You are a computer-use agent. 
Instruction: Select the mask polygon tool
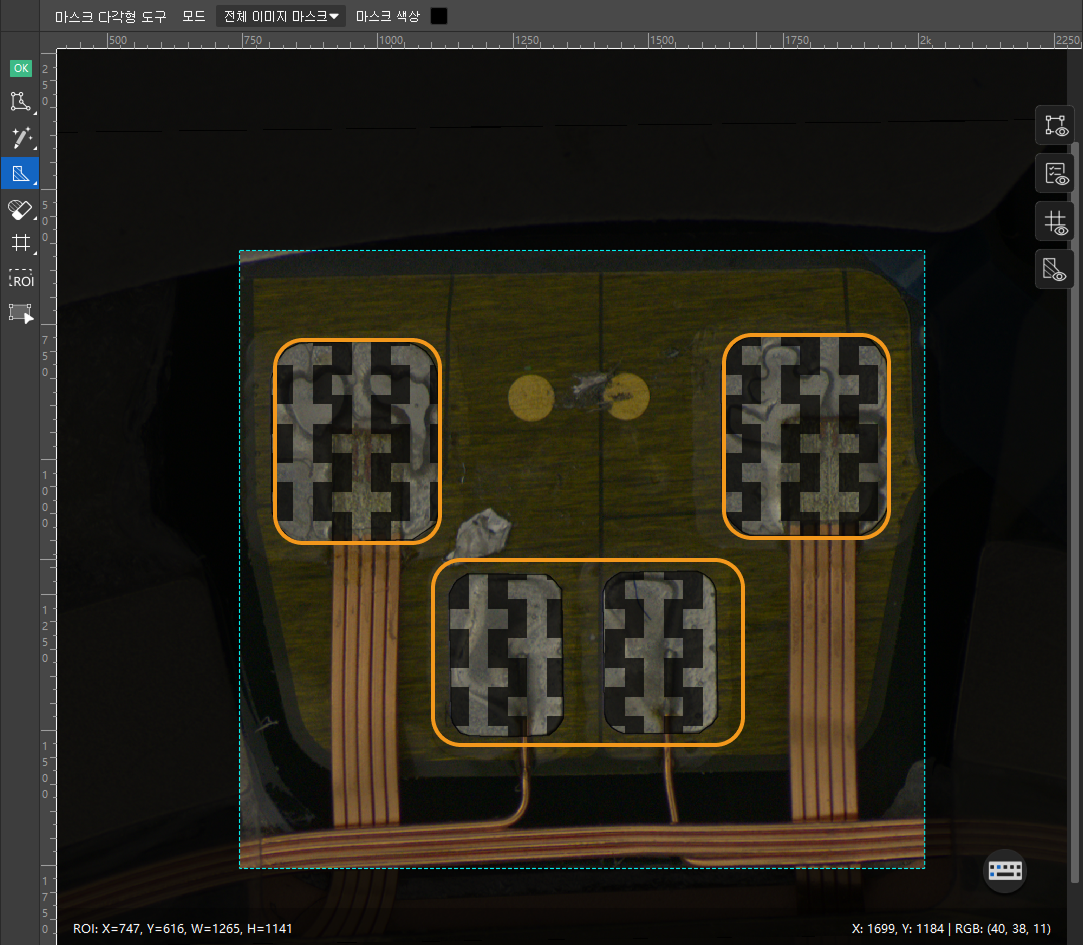(x=19, y=173)
